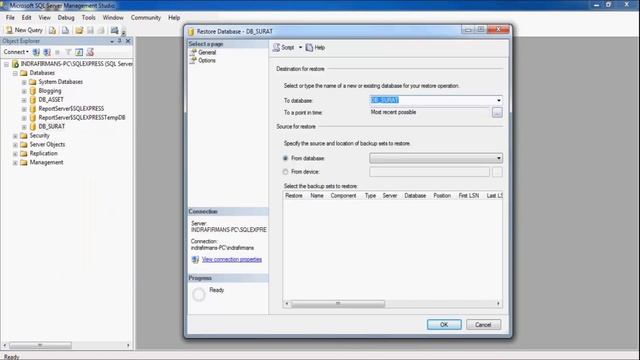Screen dimensions: 640x360
Task: Click the Refresh icon in Object Explorer
Action: pos(79,52)
